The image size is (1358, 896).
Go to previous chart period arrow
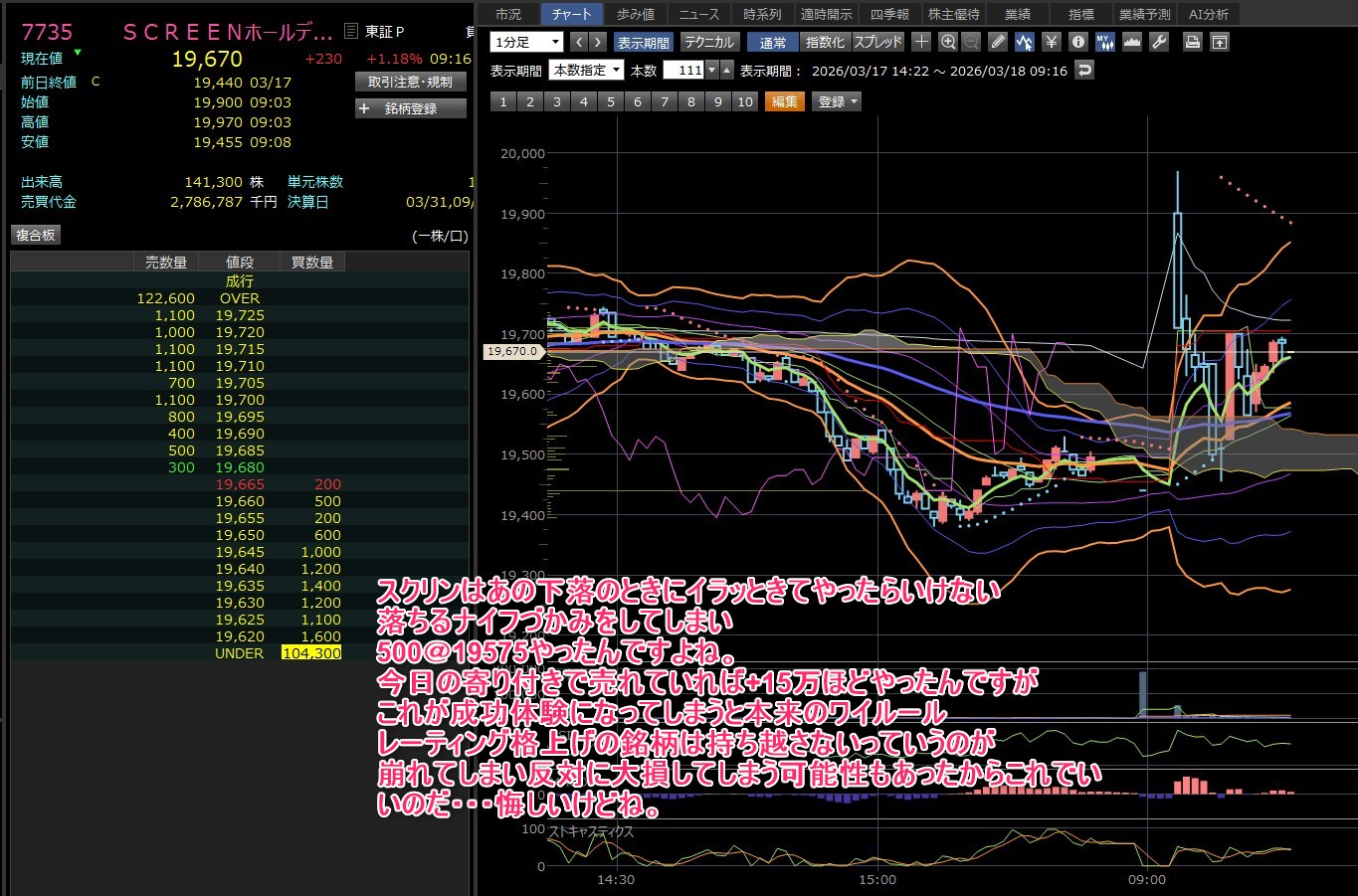coord(579,42)
